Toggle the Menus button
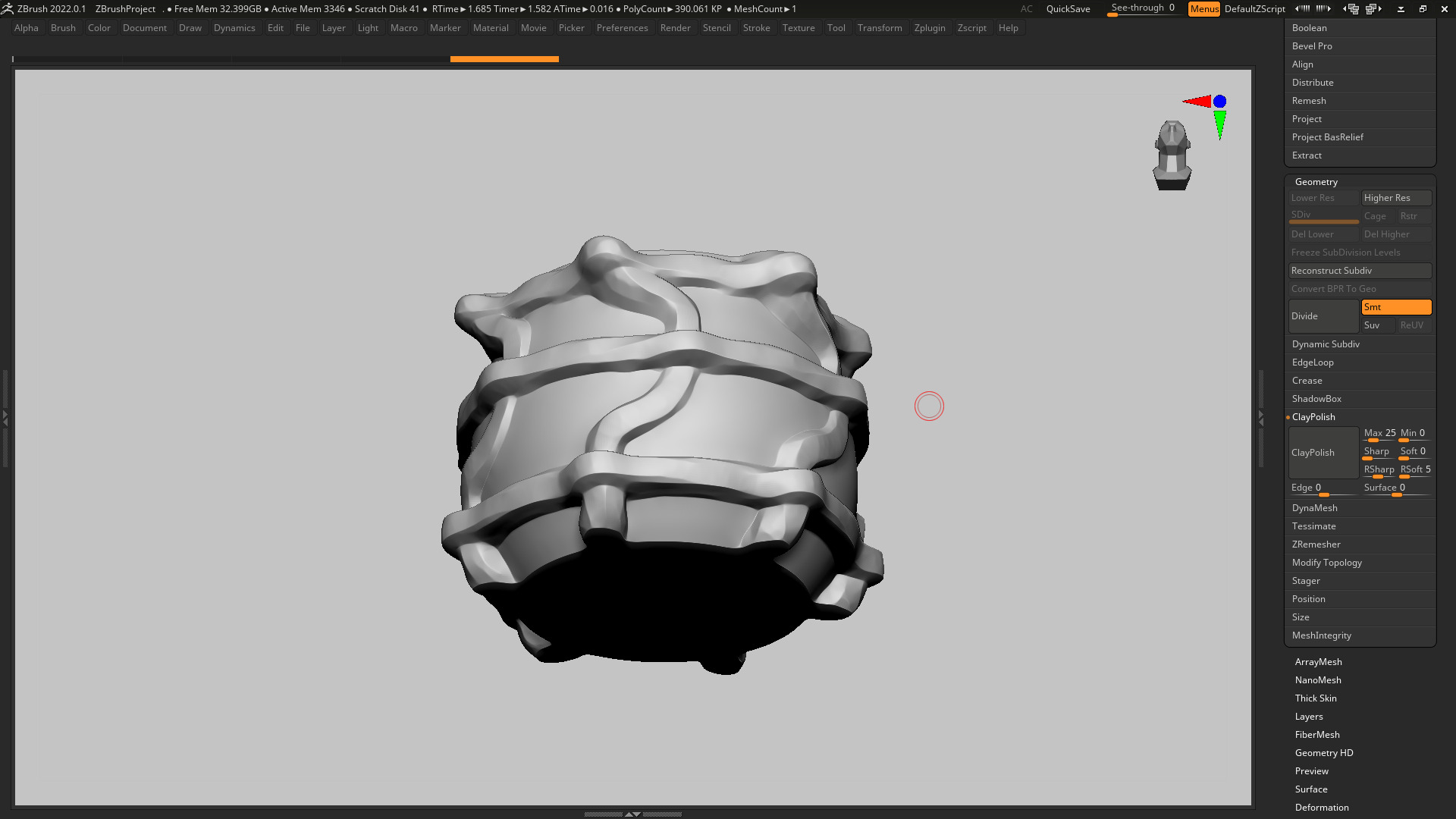Image resolution: width=1456 pixels, height=819 pixels. tap(1204, 8)
